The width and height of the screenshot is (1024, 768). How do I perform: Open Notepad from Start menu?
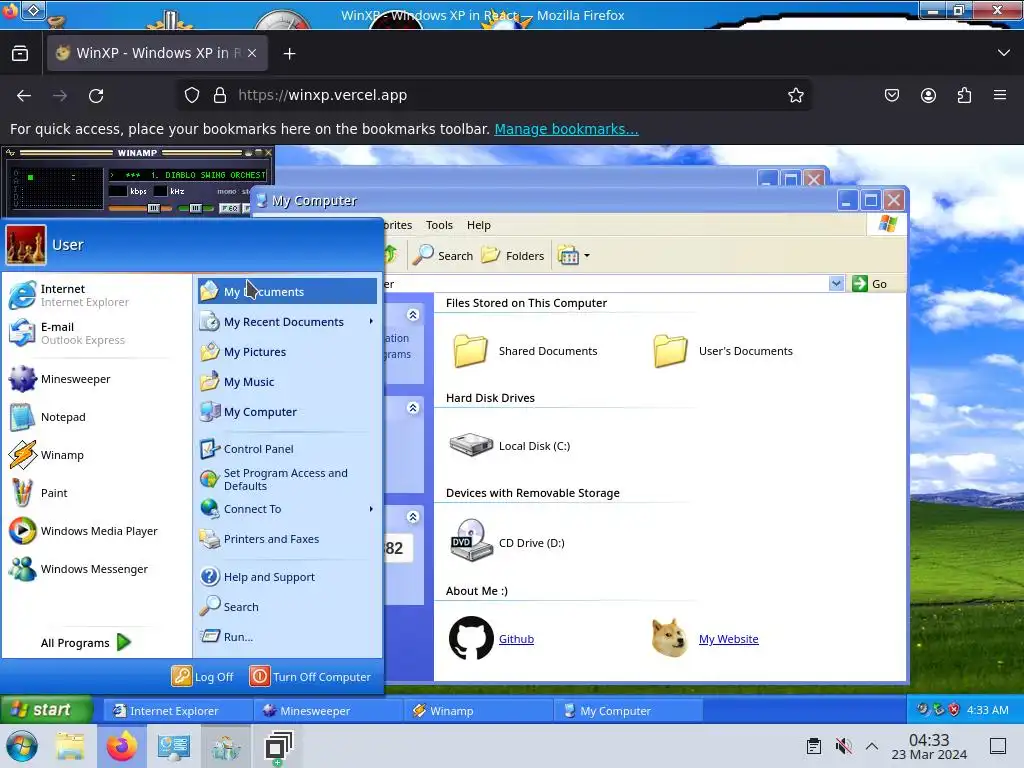point(95,417)
